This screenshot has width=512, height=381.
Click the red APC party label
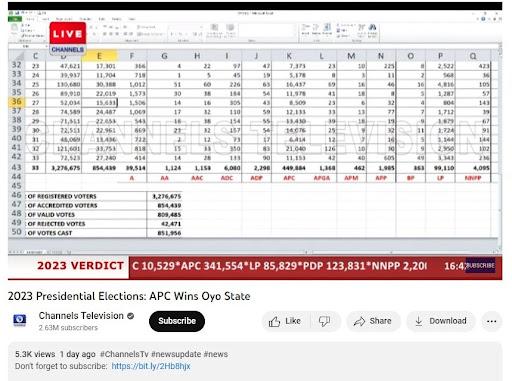(289, 178)
